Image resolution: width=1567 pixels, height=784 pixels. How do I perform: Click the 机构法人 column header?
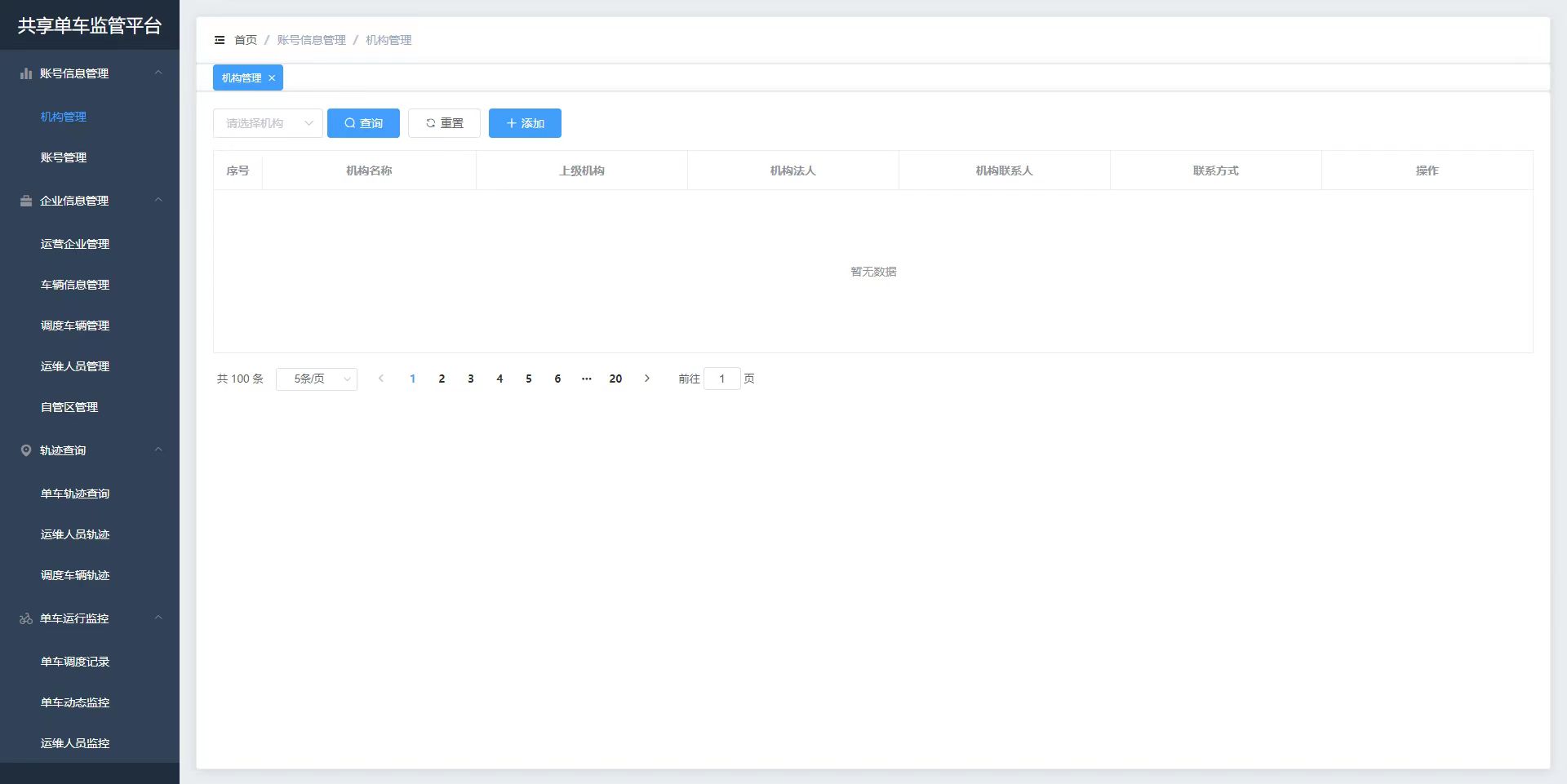tap(793, 171)
